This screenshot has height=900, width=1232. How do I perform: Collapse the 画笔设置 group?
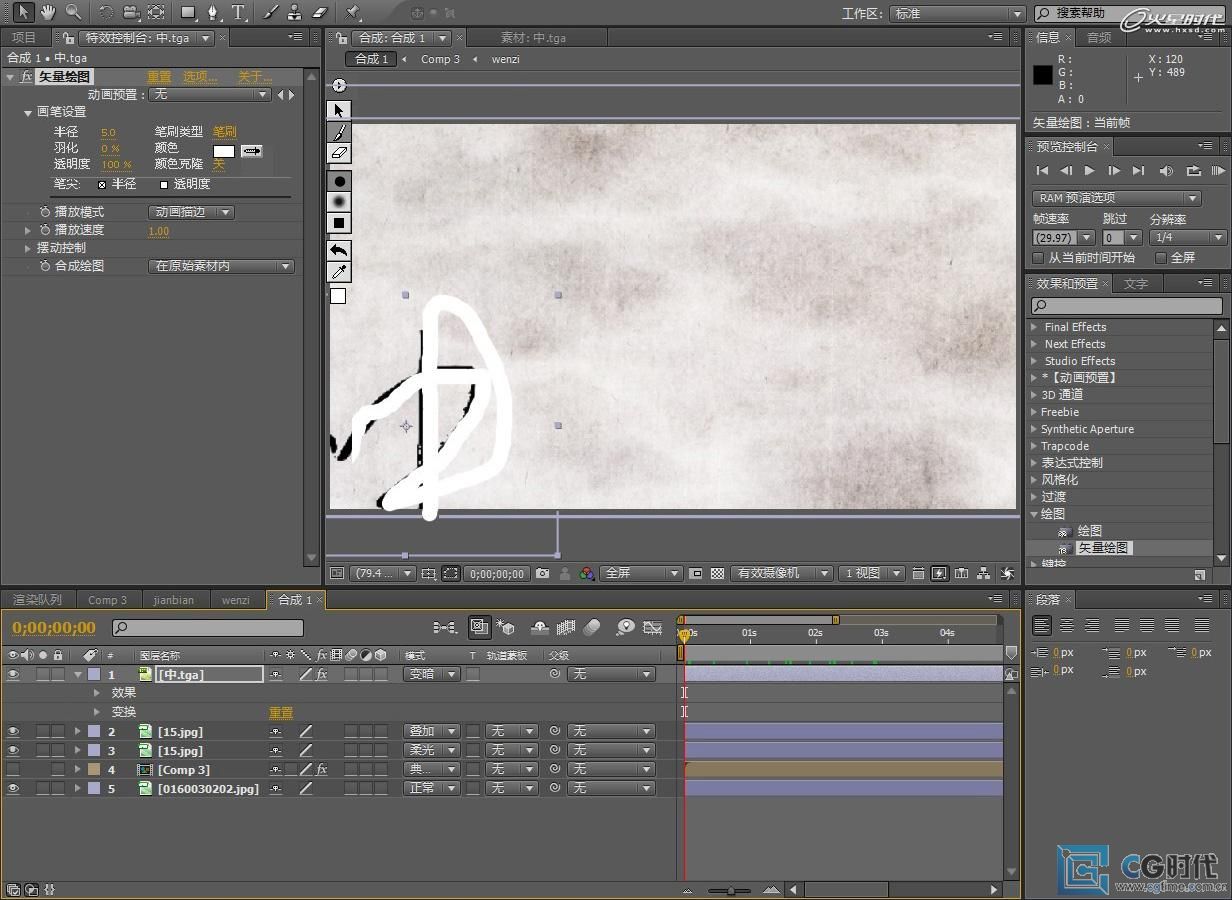(x=28, y=113)
